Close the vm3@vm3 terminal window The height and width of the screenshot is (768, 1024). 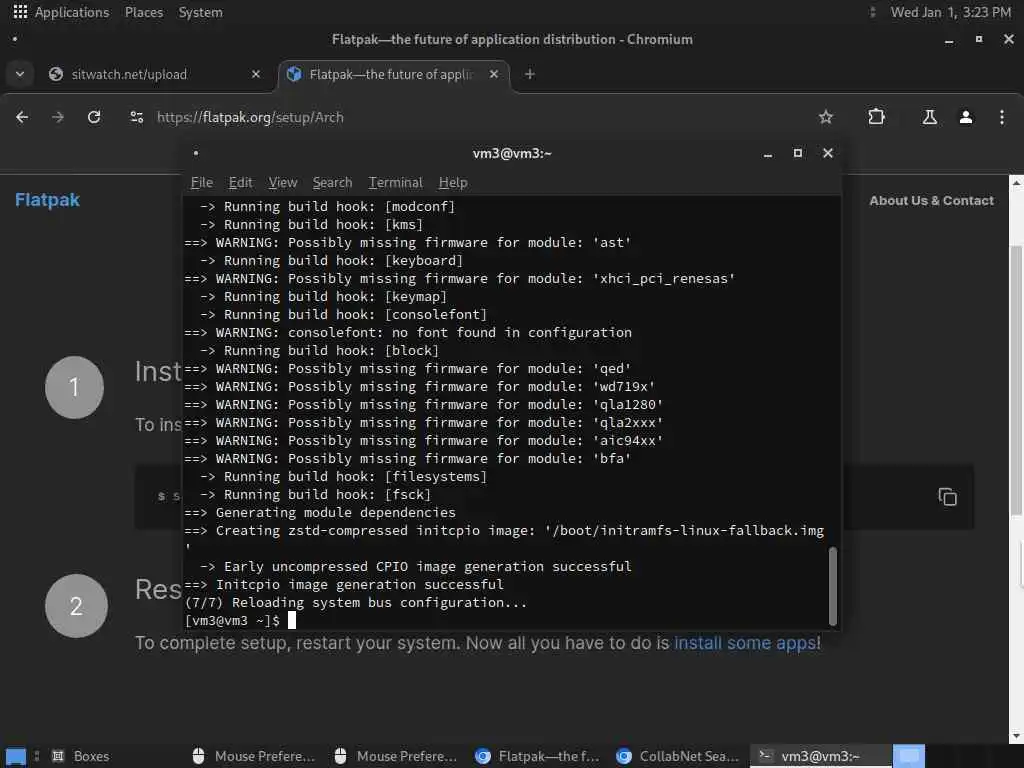[x=828, y=153]
